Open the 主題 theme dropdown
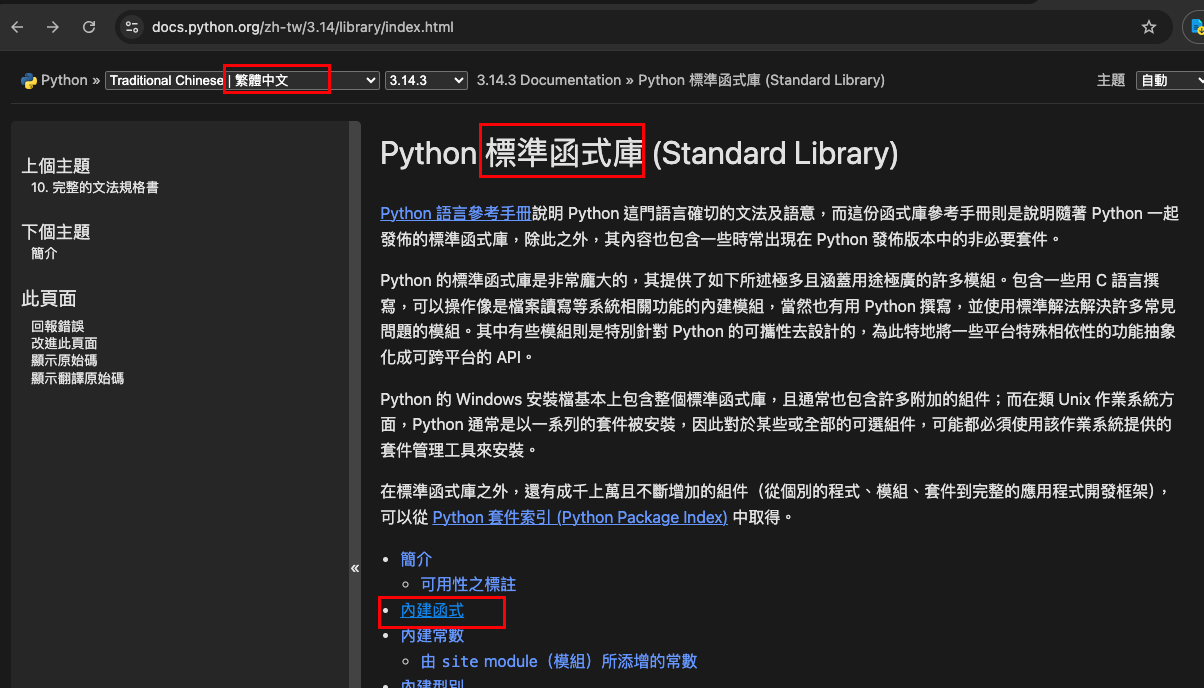 [x=1170, y=80]
